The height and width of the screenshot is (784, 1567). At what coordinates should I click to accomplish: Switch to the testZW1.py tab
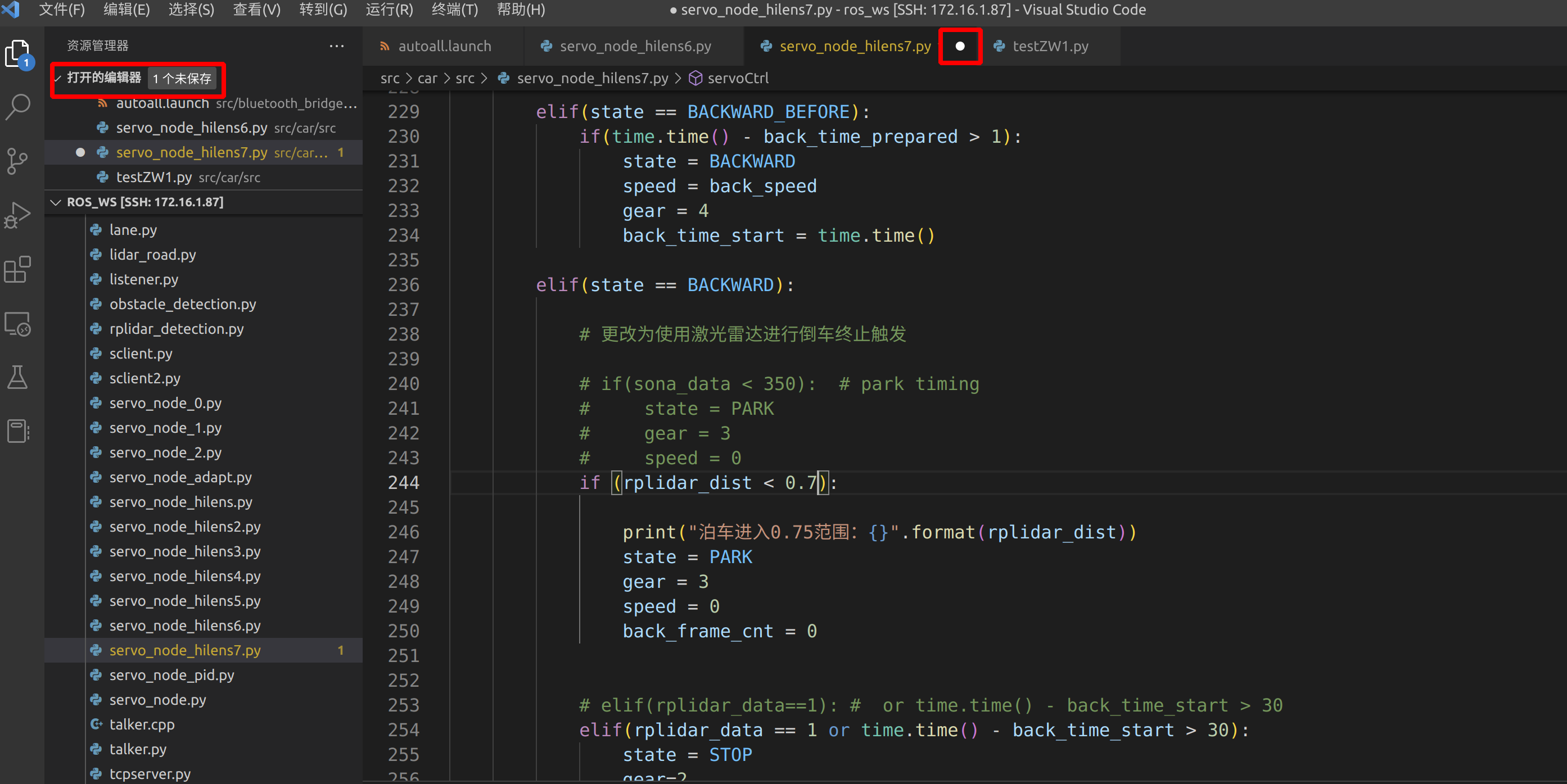coord(1049,46)
